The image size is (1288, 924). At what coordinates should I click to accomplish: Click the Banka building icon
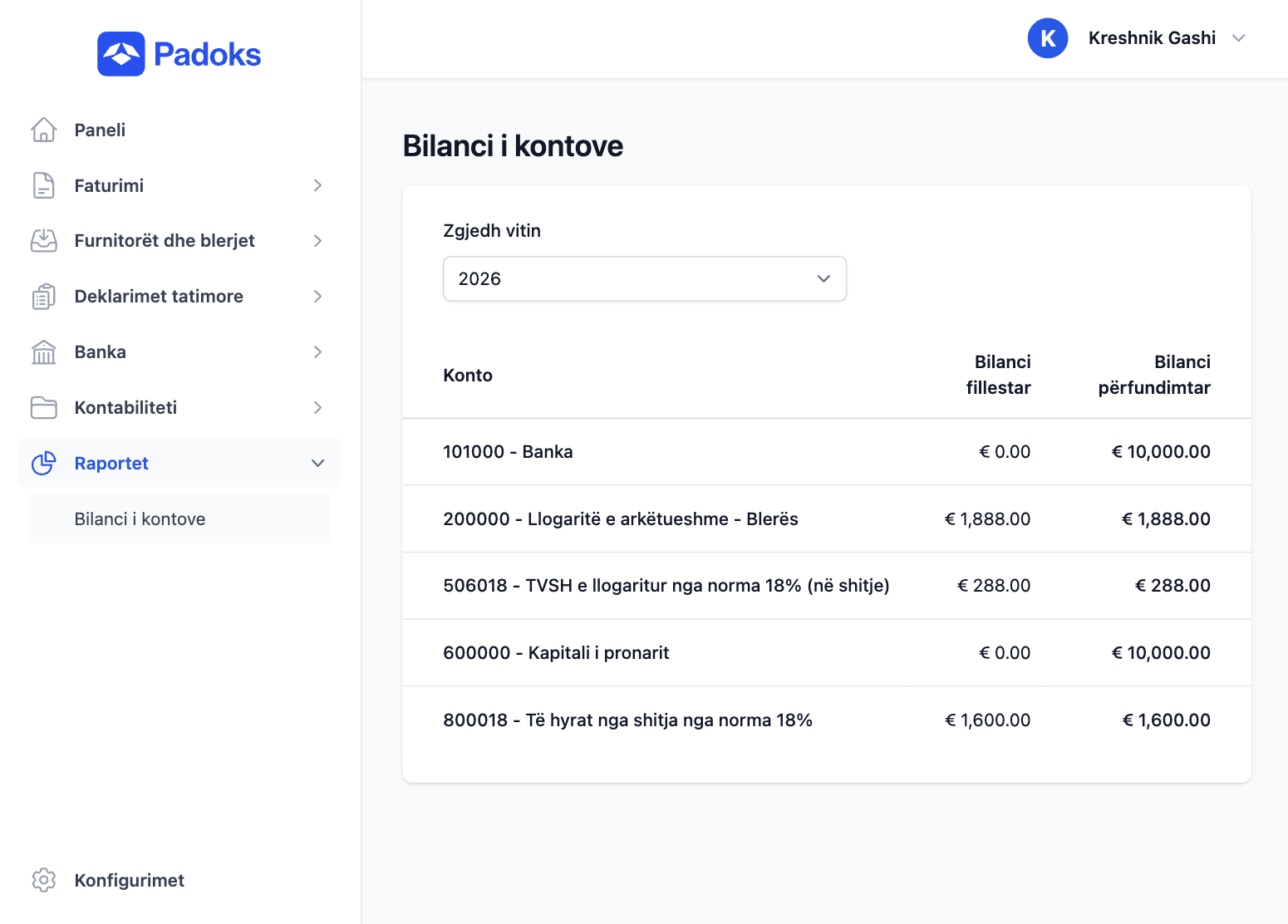(x=43, y=352)
